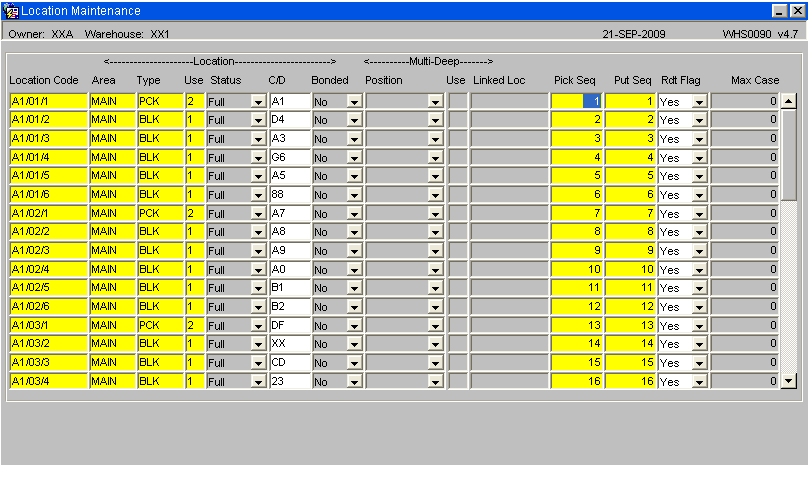Click Type field PCK in row A1/02/1
Image resolution: width=809 pixels, height=500 pixels.
tap(160, 213)
